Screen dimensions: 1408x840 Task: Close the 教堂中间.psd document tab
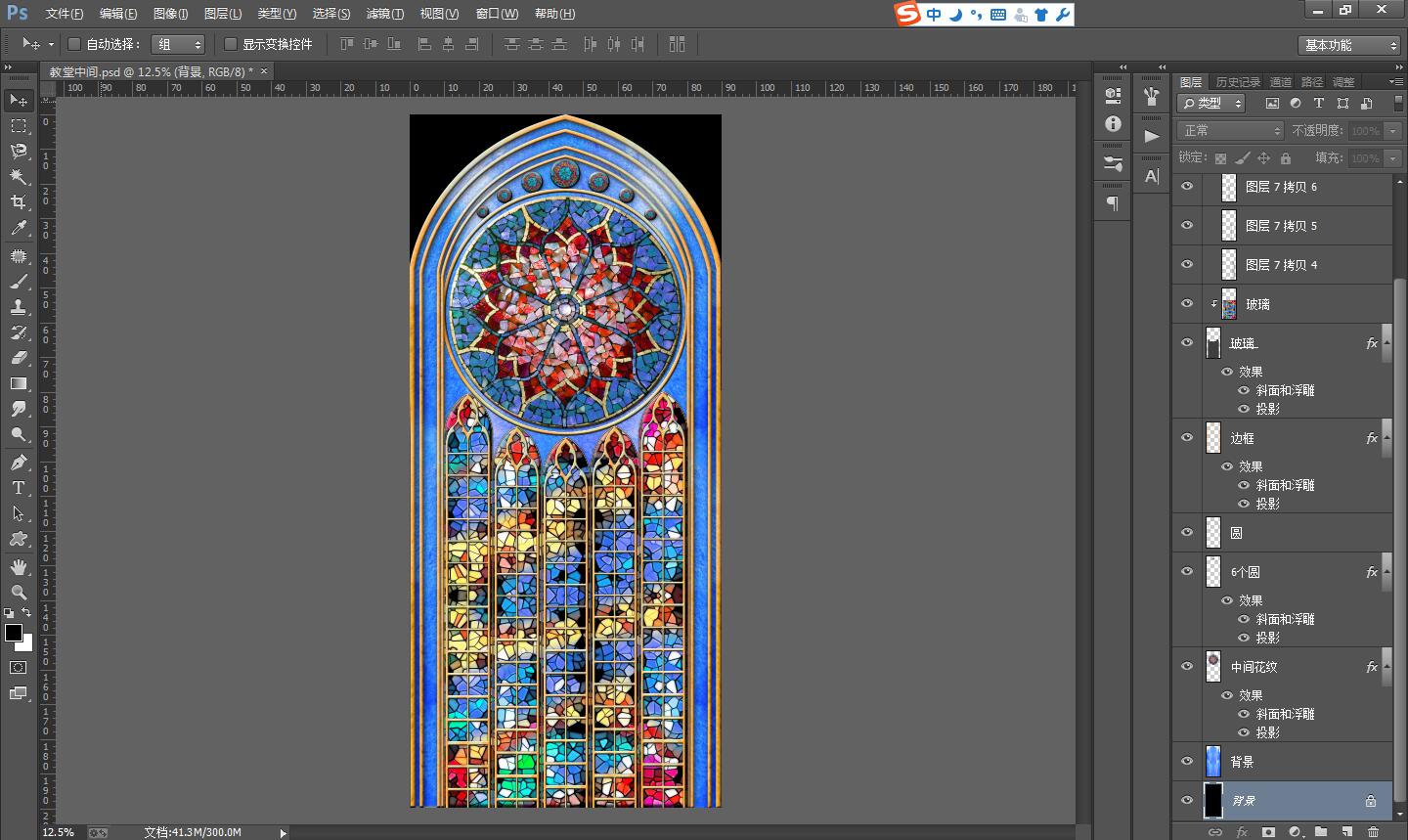coord(264,71)
